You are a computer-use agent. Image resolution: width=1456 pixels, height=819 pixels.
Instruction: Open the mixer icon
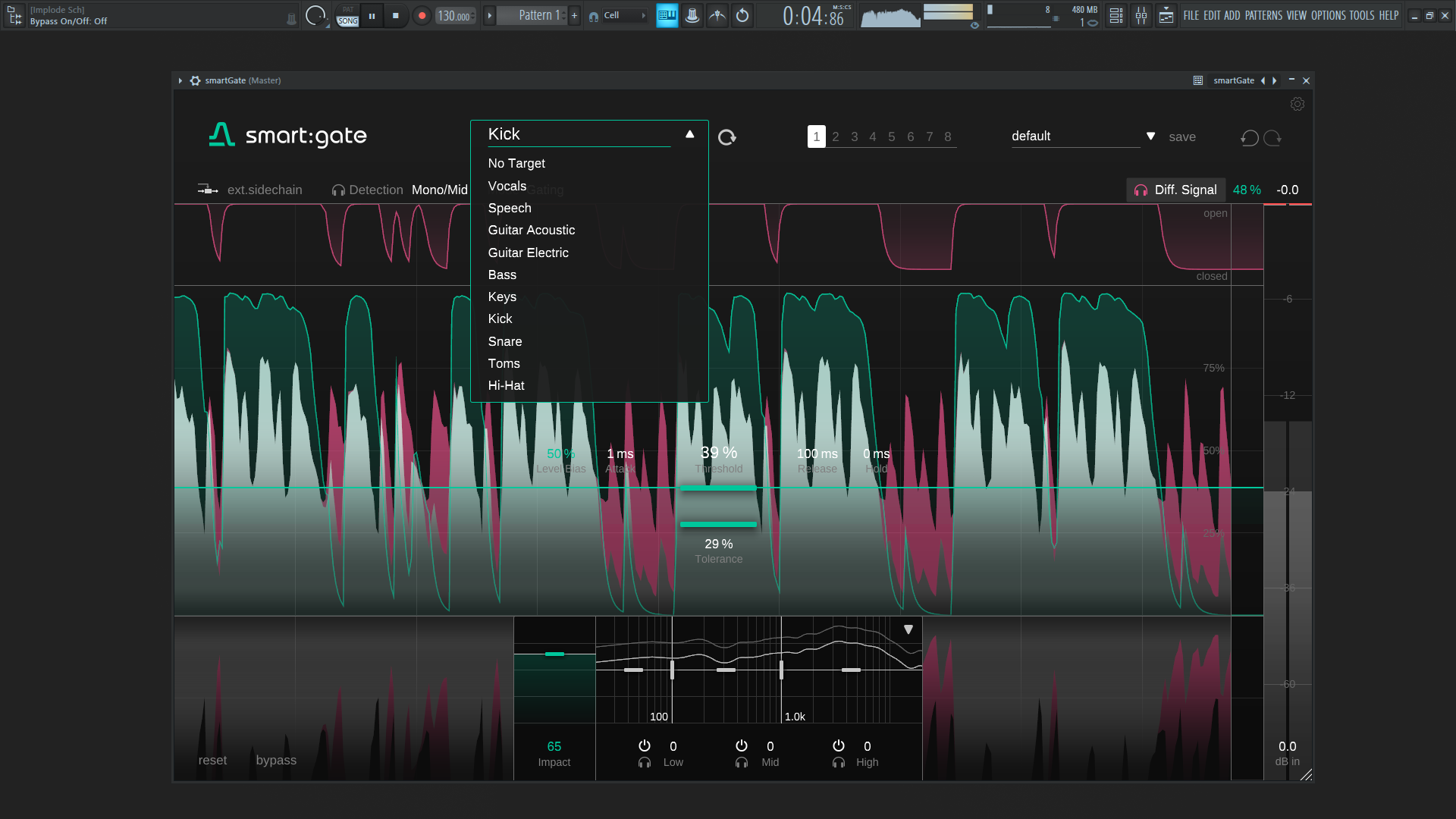[x=1141, y=15]
